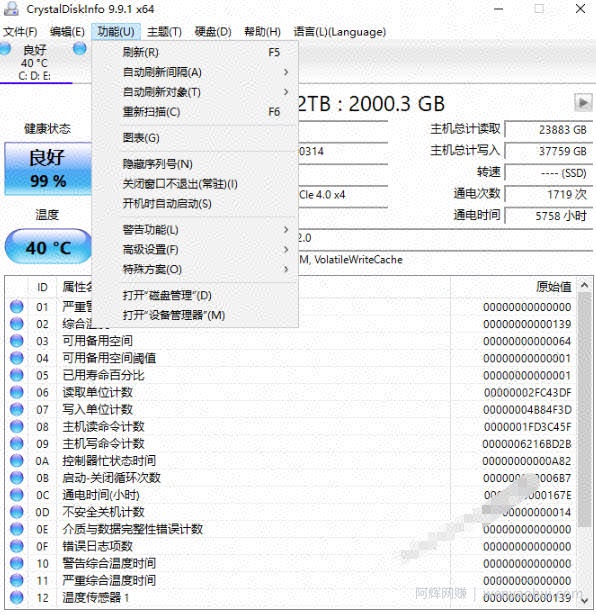Click the status orb beside 温度传感器 1

(16, 597)
